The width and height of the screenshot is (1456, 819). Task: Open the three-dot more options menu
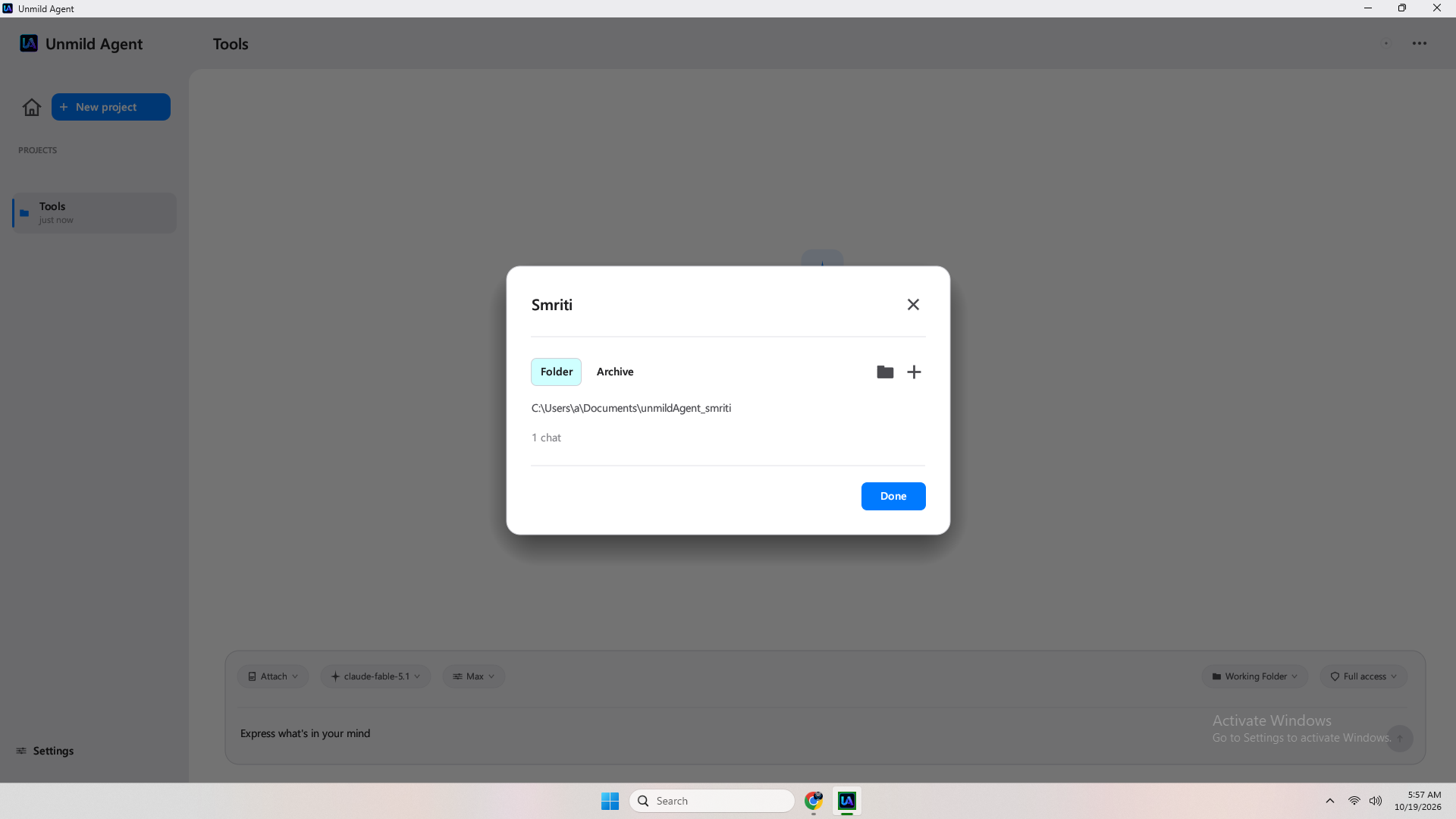click(x=1420, y=43)
